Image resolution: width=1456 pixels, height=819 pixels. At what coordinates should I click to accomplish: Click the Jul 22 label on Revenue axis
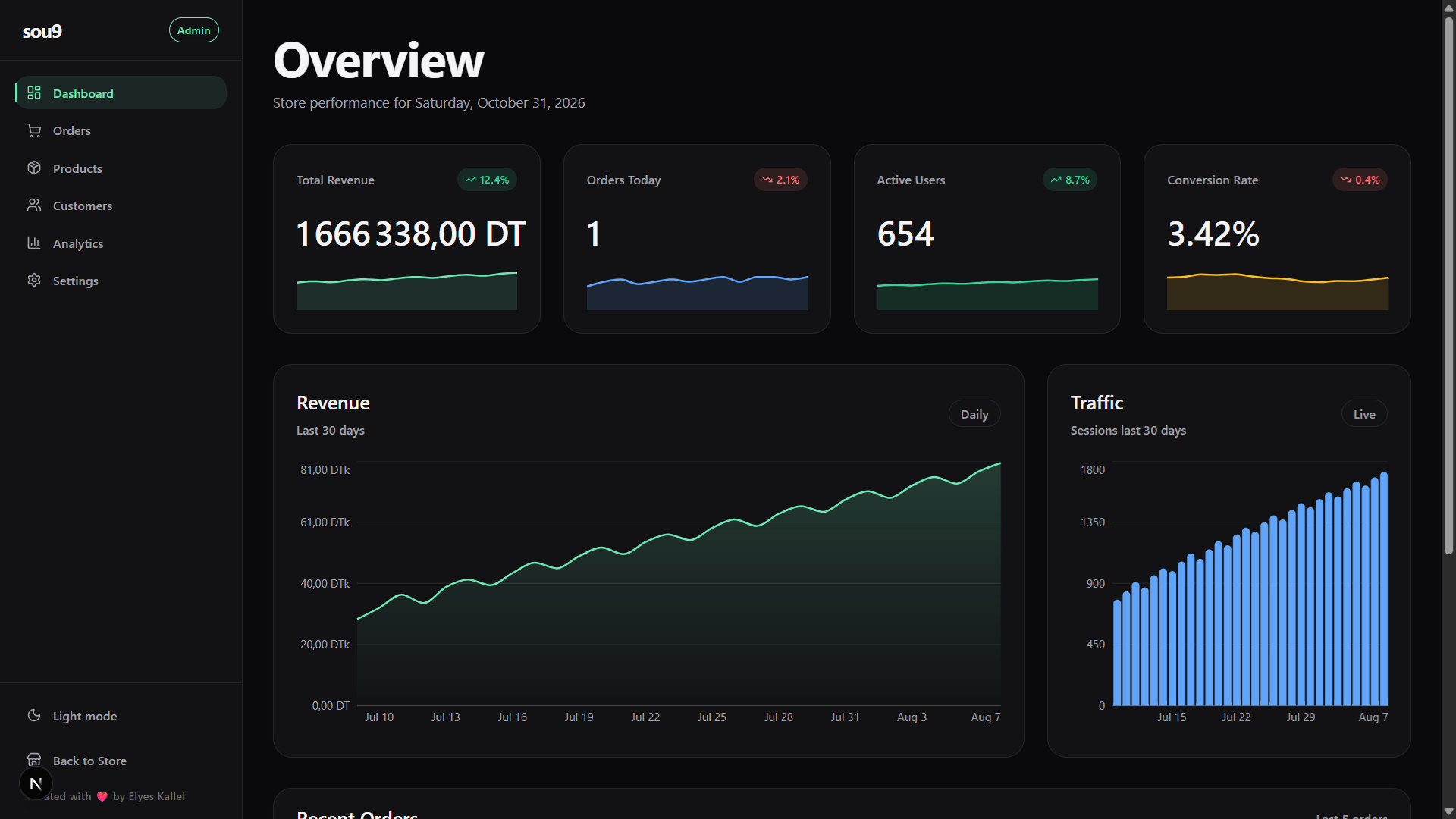(645, 717)
